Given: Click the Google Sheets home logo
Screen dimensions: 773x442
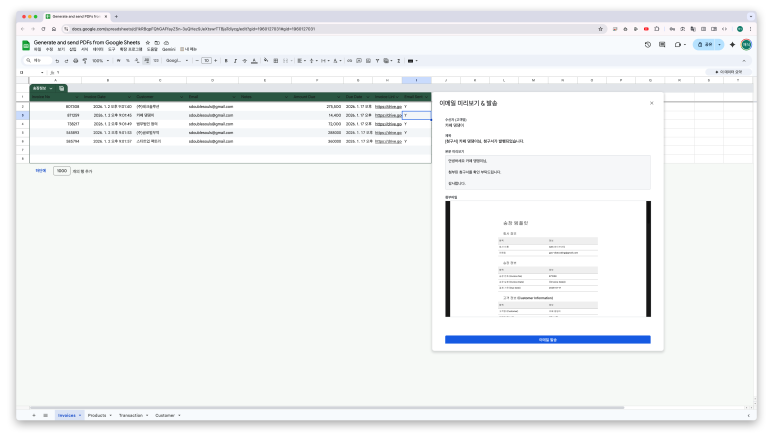Looking at the screenshot, I should pos(25,45).
